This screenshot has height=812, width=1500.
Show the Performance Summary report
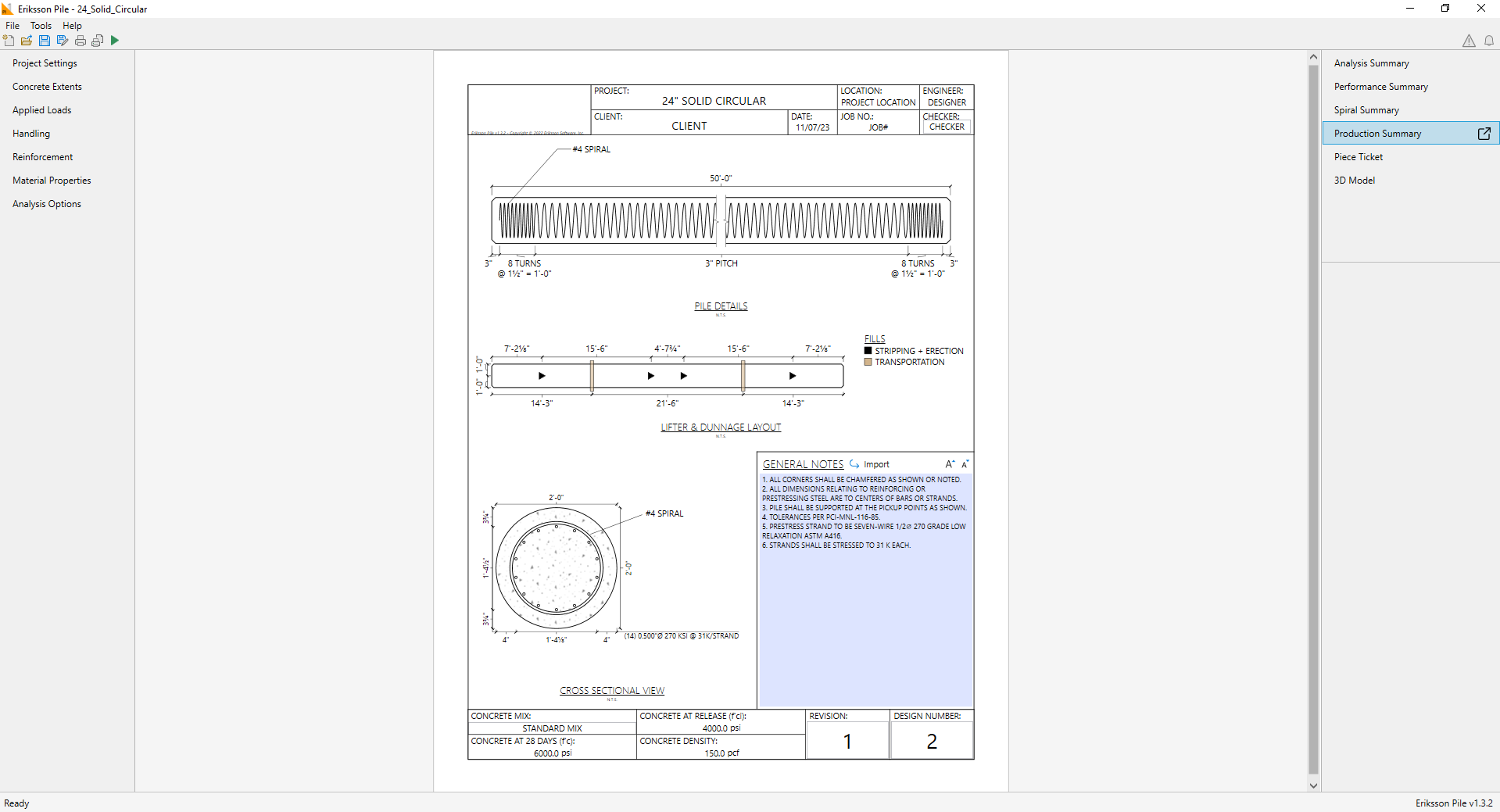(x=1381, y=87)
